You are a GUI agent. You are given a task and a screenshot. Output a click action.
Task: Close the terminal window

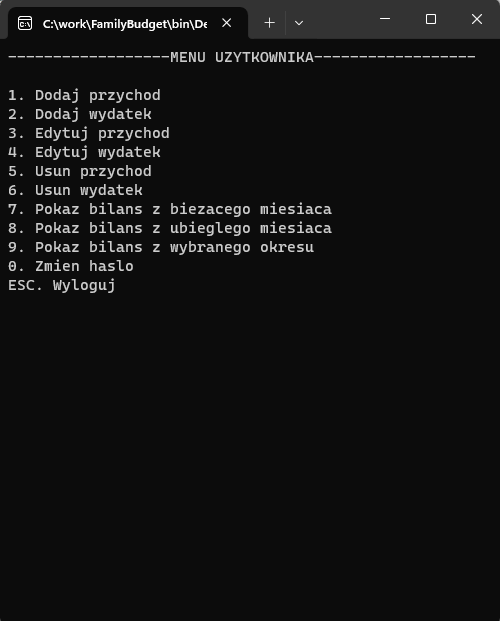[477, 19]
